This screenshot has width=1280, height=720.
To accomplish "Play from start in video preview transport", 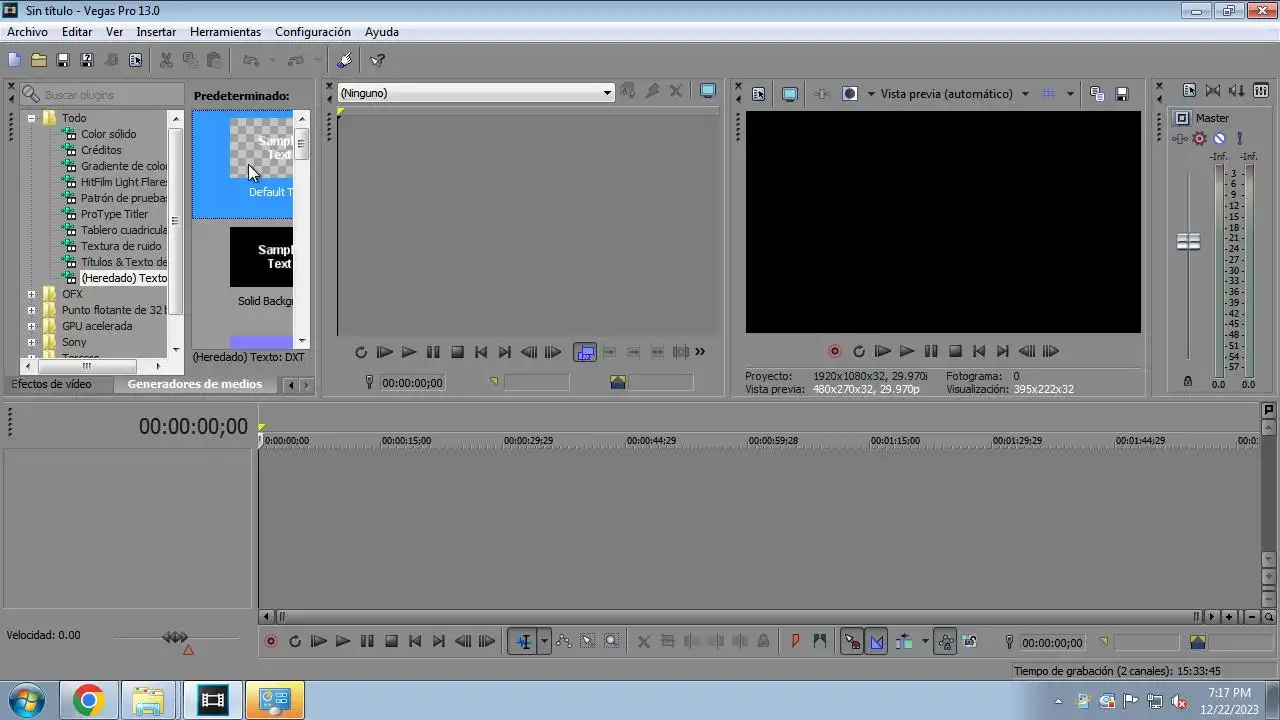I will tap(883, 352).
